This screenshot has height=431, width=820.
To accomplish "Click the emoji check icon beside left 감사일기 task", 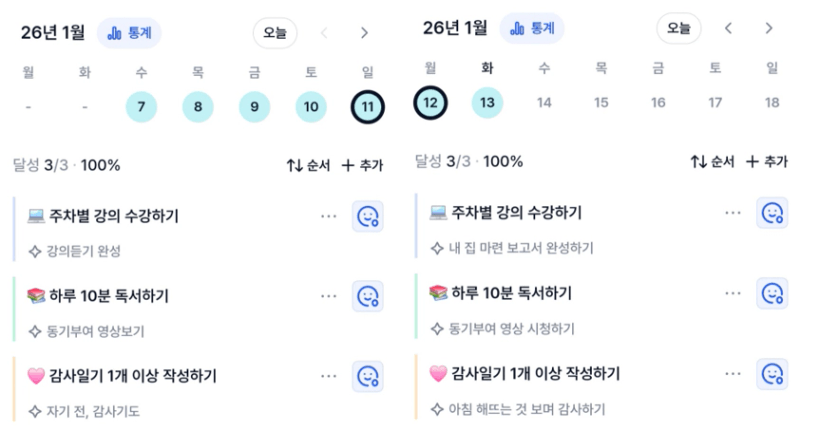I will [x=367, y=376].
